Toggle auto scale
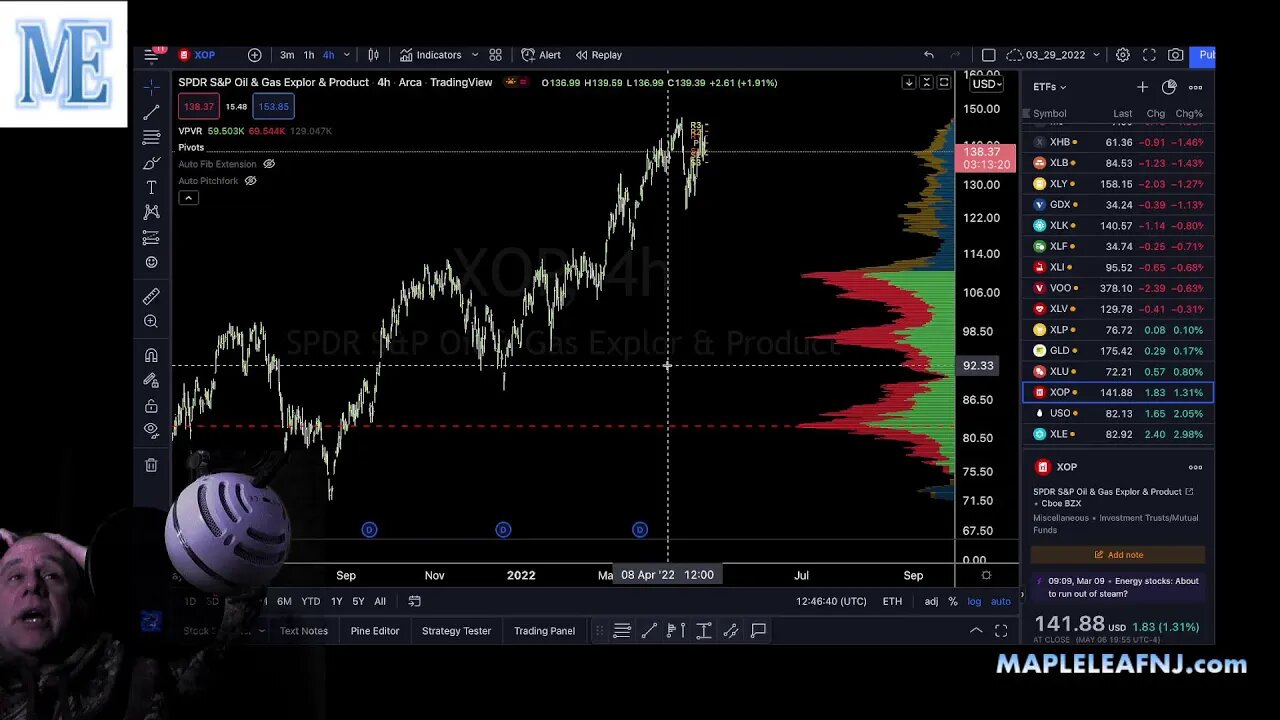The width and height of the screenshot is (1280, 720). pos(1001,601)
